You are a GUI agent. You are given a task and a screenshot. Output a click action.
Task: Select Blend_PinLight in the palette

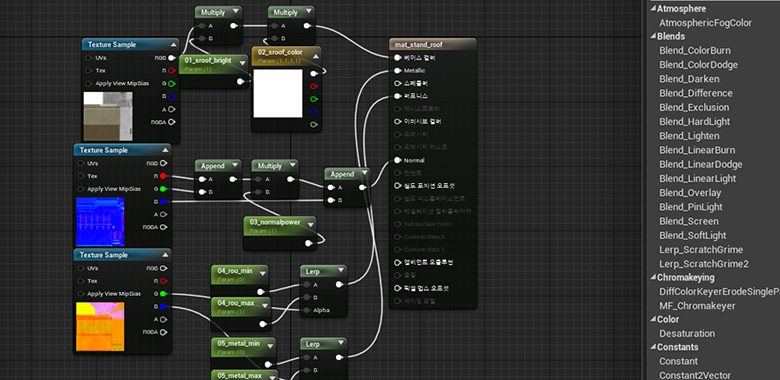[x=691, y=207]
